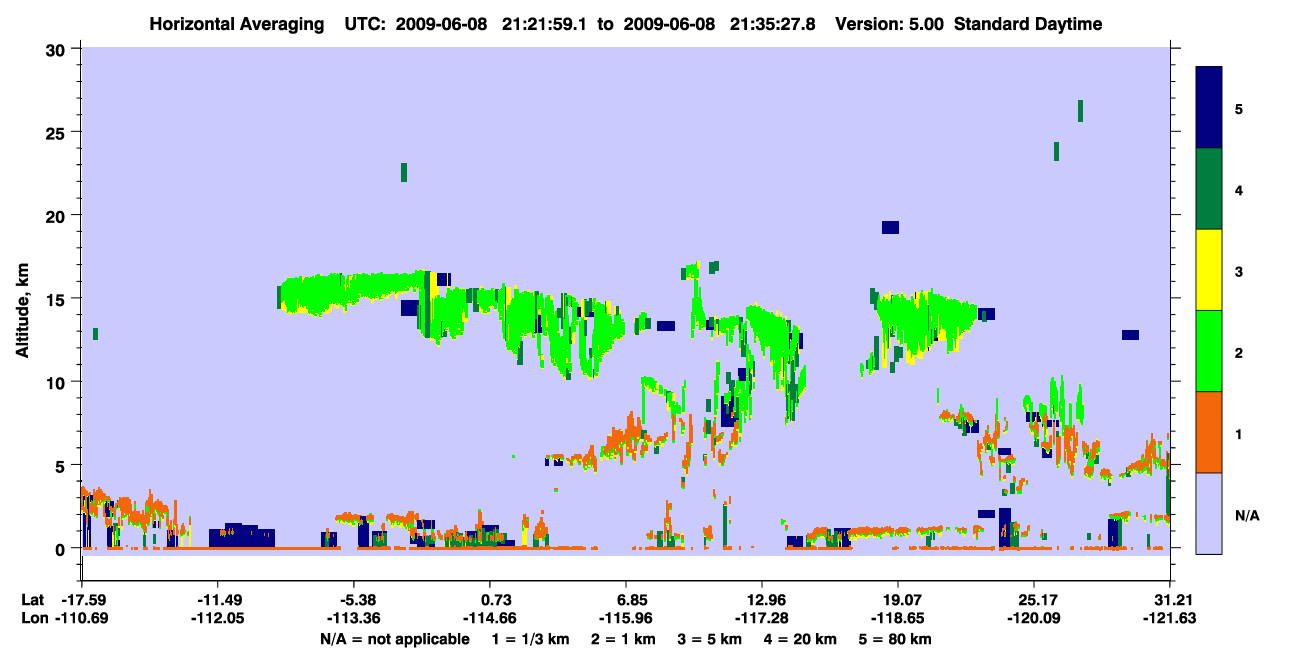Click the 'Lat' axis row label
This screenshot has width=1300, height=667.
pyautogui.click(x=32, y=600)
